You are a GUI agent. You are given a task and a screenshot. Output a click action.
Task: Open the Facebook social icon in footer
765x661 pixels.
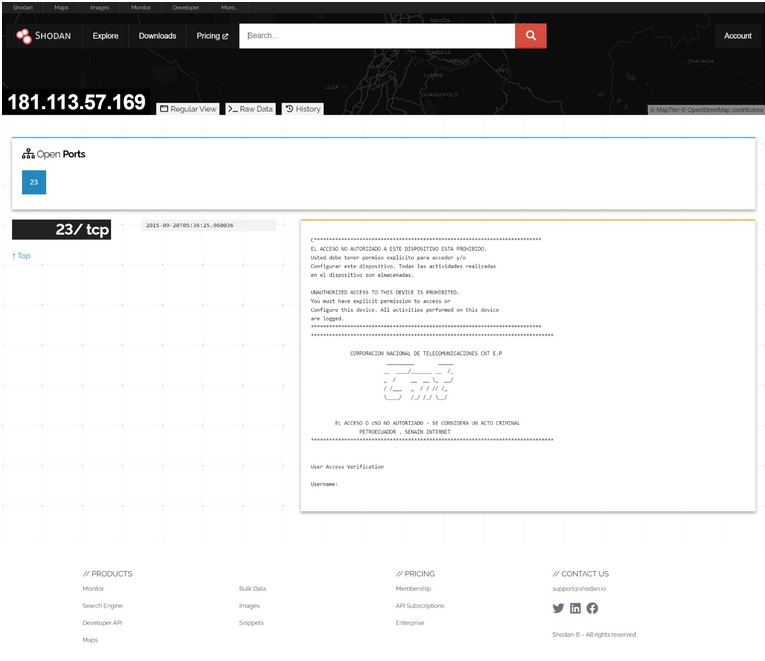pos(592,608)
